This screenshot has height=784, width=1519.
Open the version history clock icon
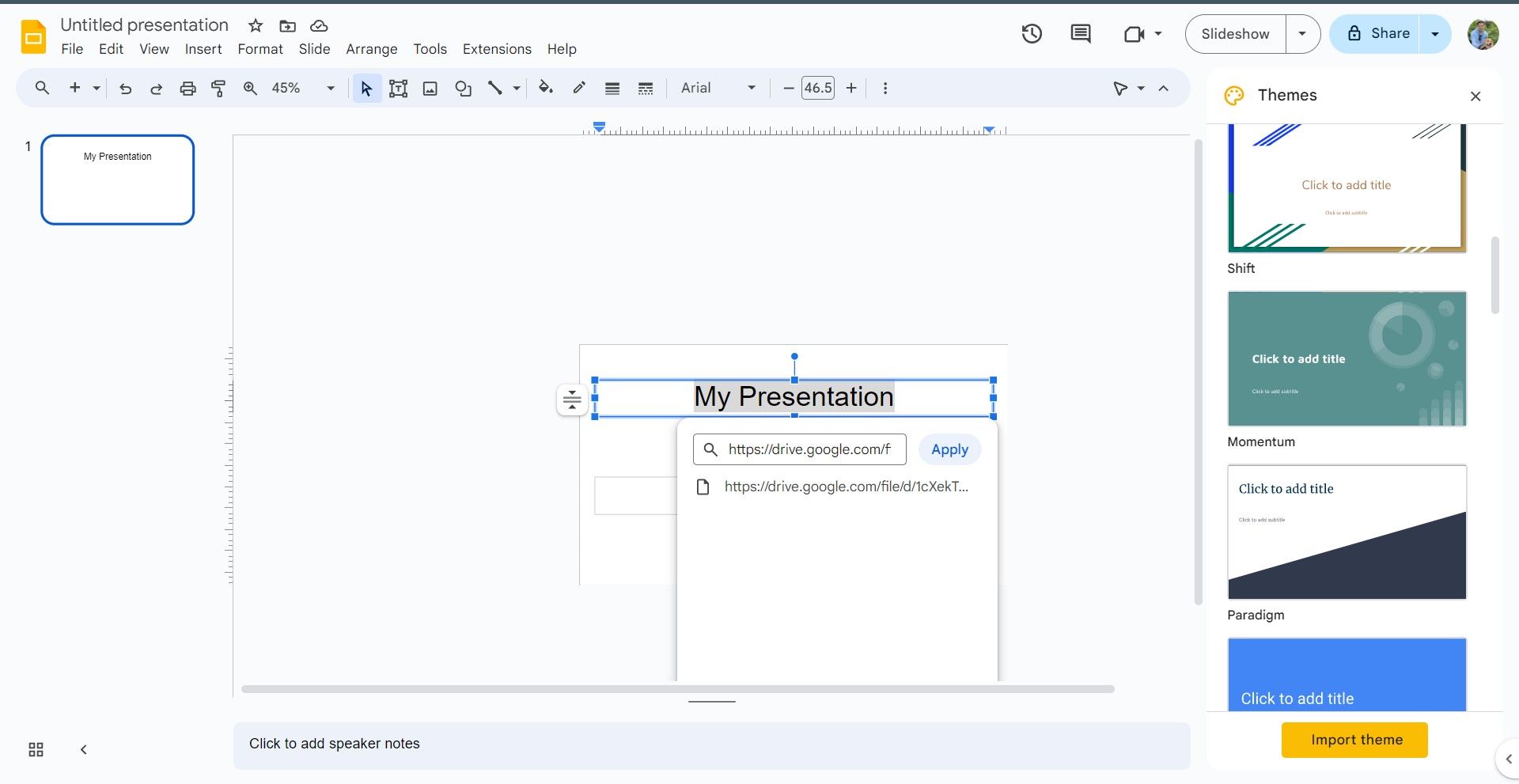pyautogui.click(x=1032, y=34)
